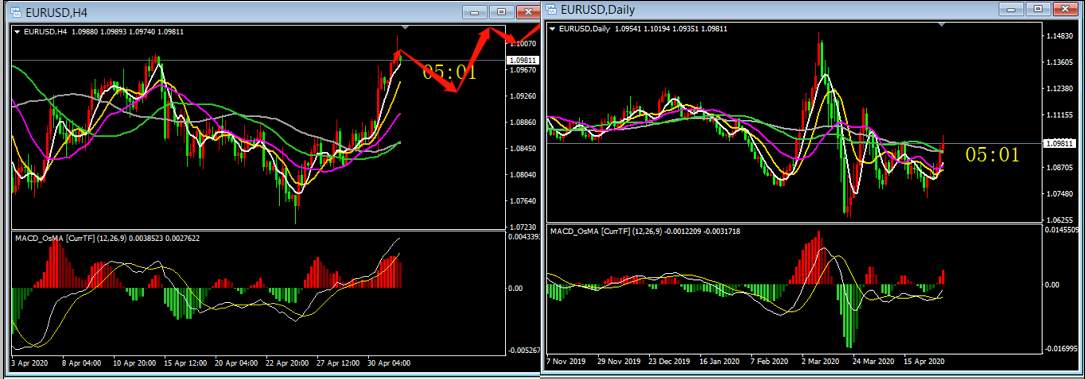
Task: Click the 1.08040 price level on H4 scale
Action: click(522, 175)
